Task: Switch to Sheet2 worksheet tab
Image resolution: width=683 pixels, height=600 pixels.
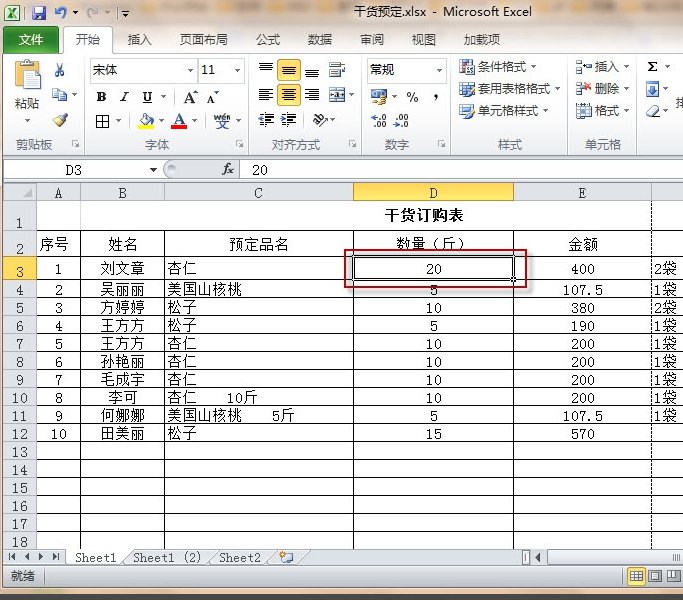Action: [x=240, y=558]
